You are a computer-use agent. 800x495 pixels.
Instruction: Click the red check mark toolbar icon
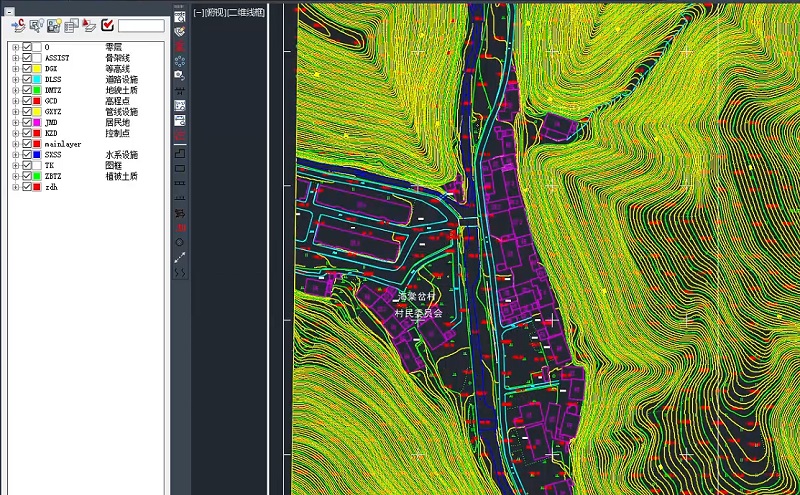tap(107, 25)
